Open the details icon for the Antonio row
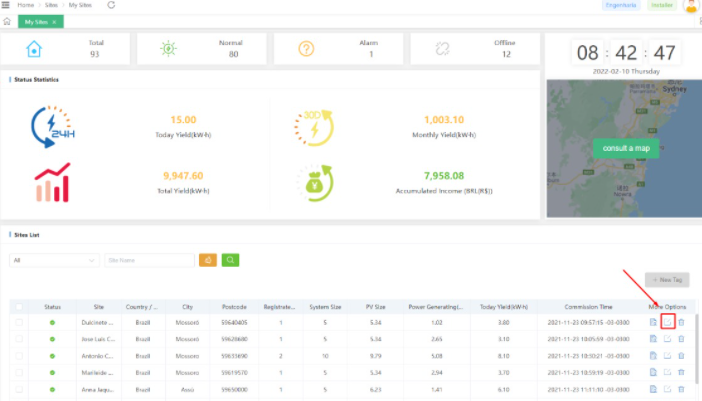Viewport: 702px width, 401px height. click(x=653, y=356)
